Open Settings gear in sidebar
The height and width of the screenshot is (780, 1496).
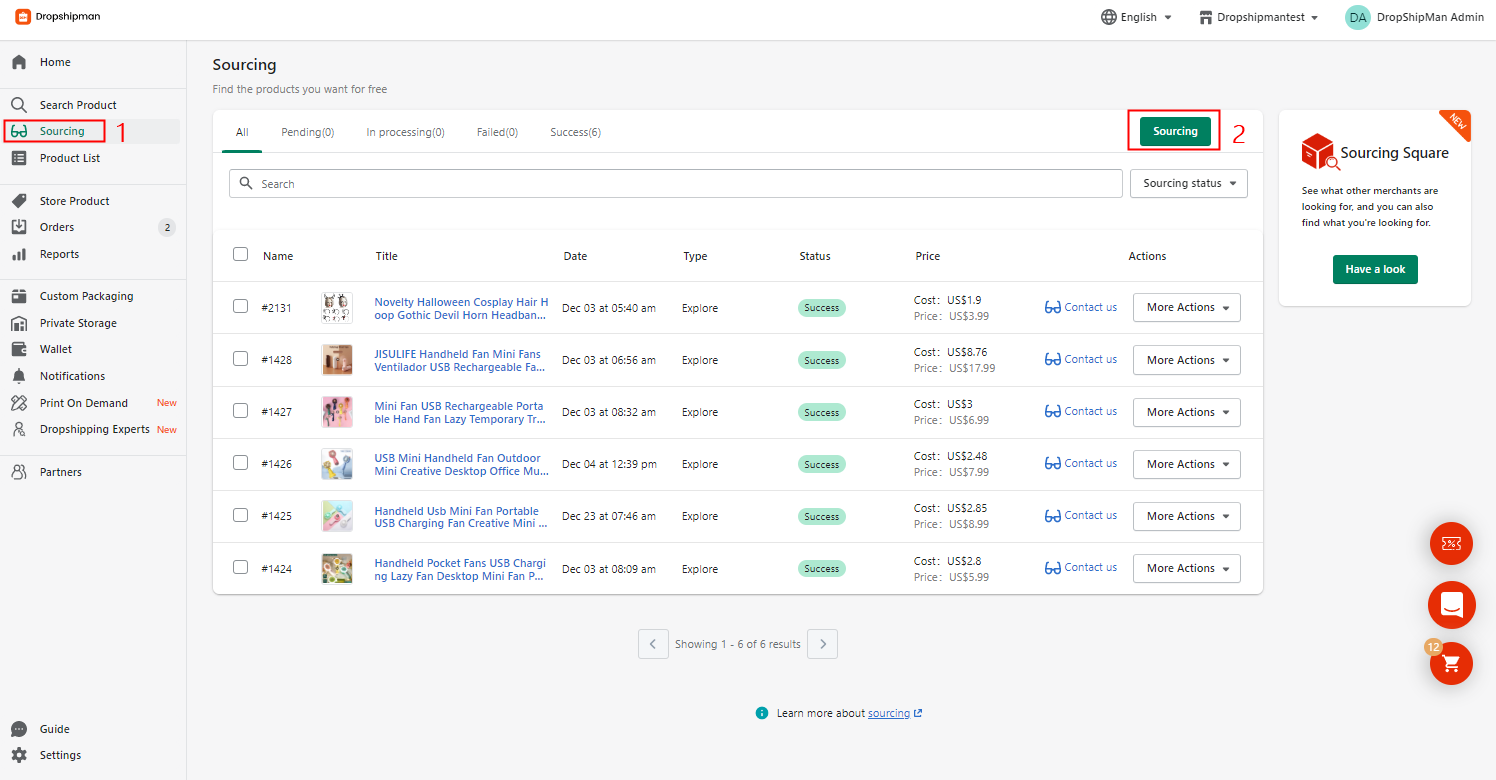(59, 755)
